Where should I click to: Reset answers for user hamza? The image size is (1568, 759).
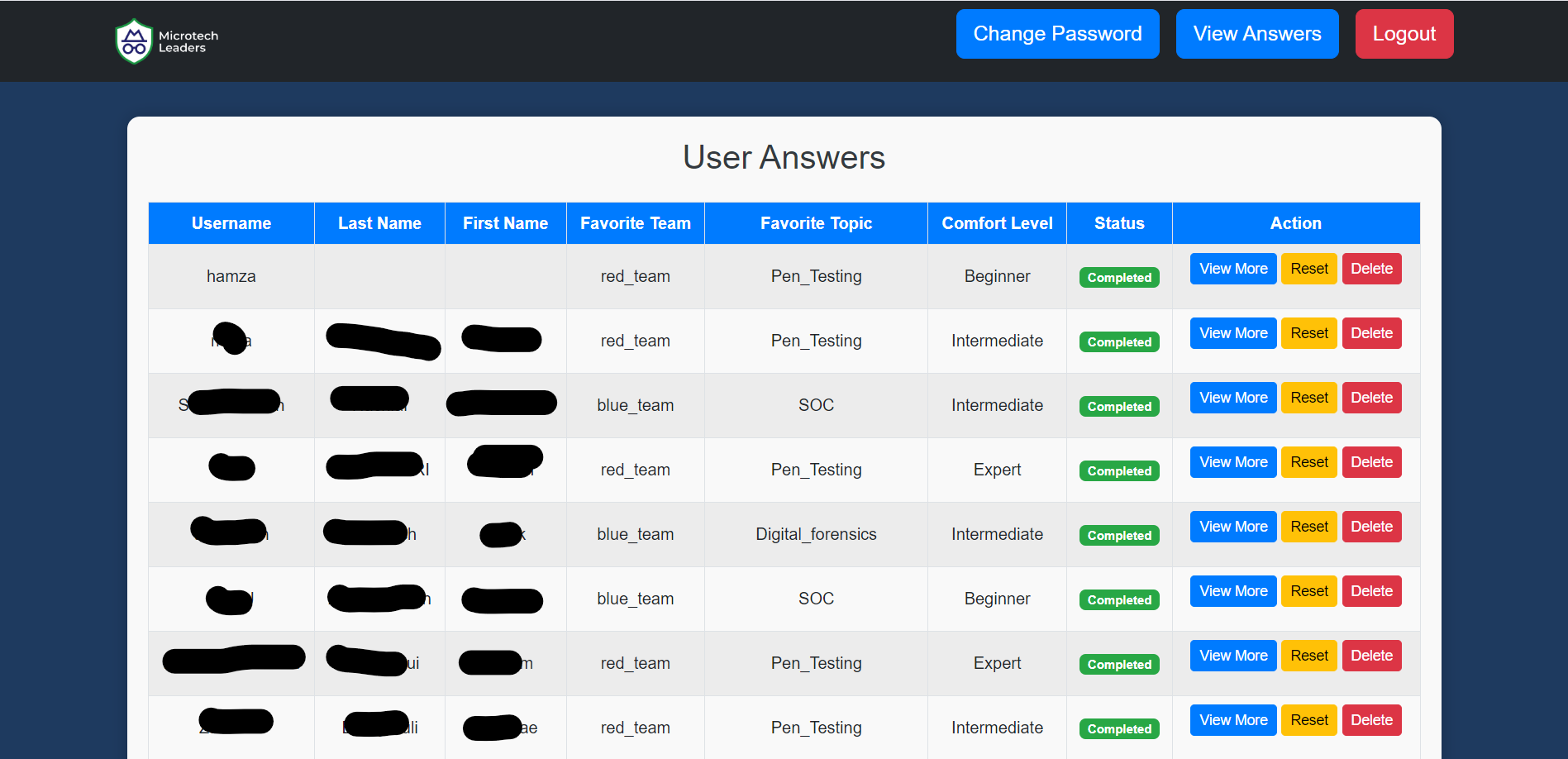pos(1308,268)
